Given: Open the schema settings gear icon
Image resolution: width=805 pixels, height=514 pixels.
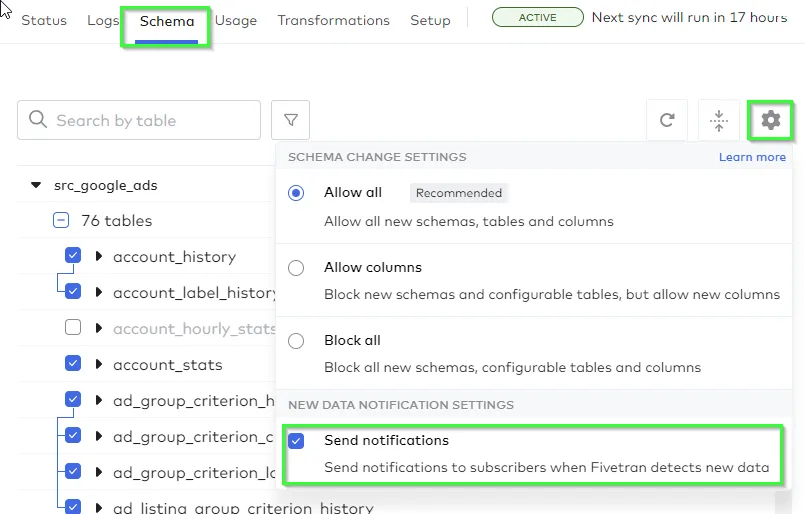Looking at the screenshot, I should click(770, 121).
